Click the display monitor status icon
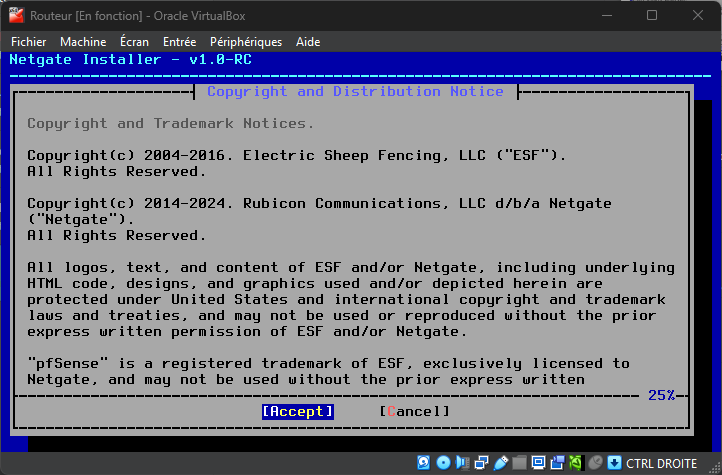Screen dimensions: 722x475 tap(539, 463)
